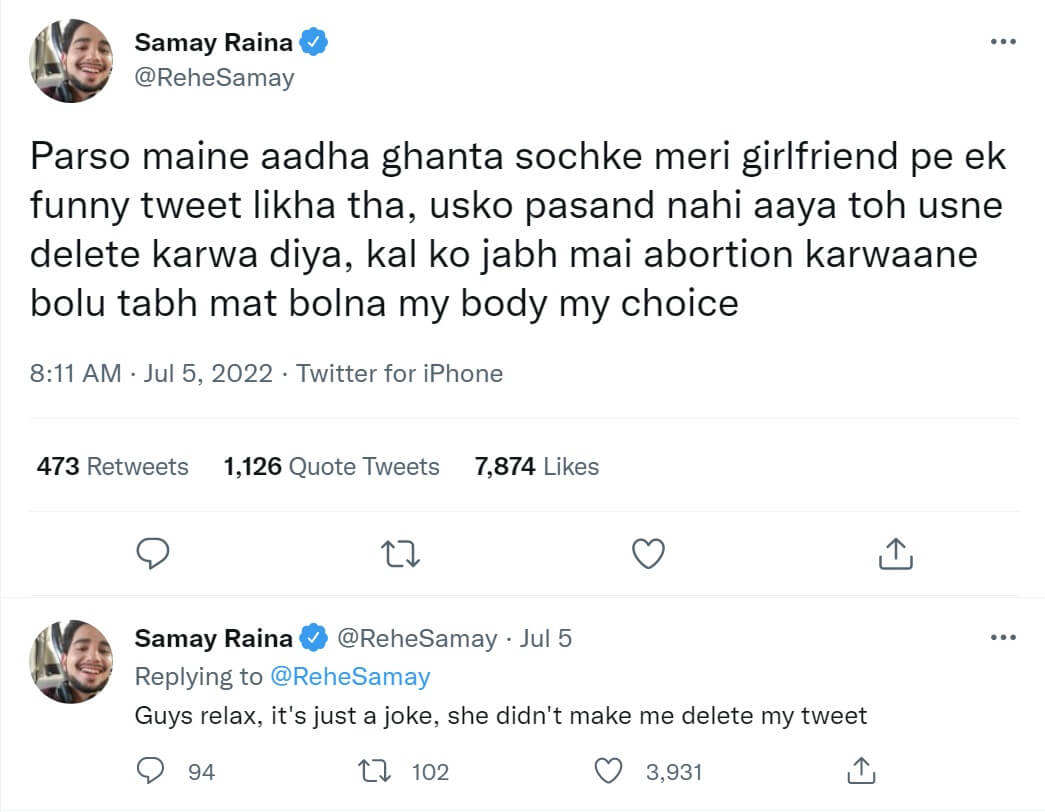Open more options on main tweet
The image size is (1045, 812).
(1002, 42)
